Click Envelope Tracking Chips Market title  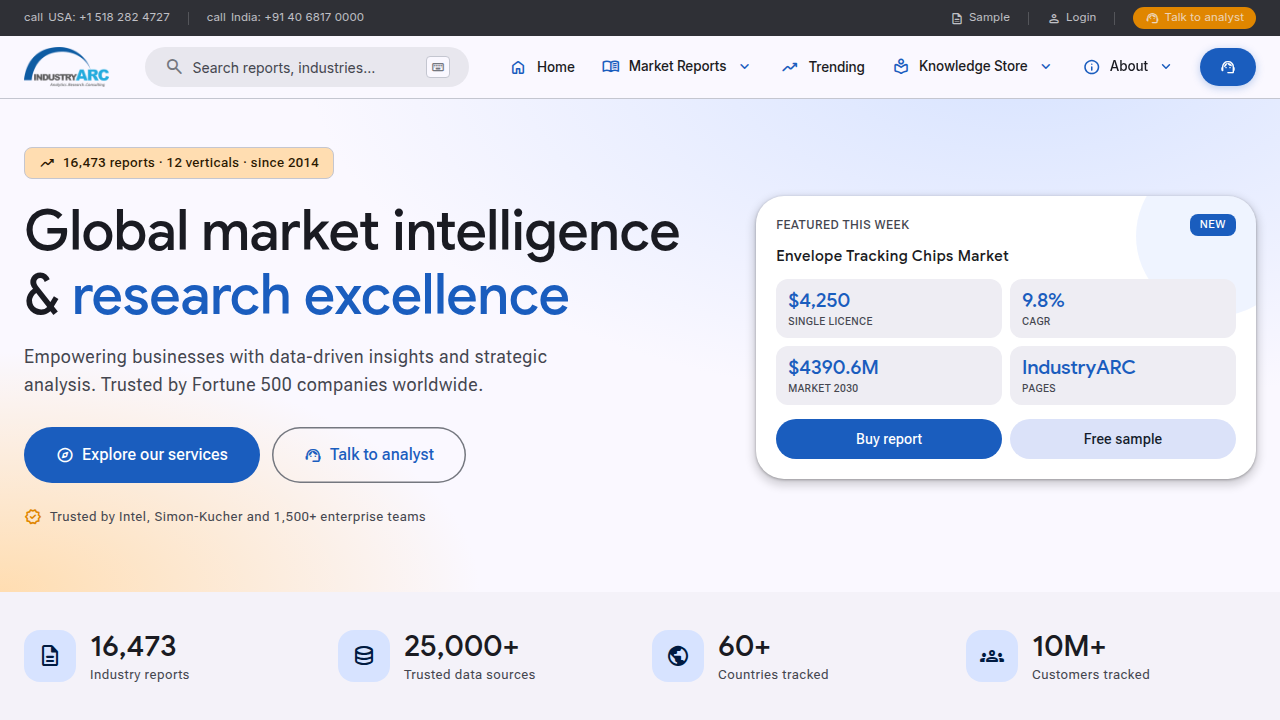(x=892, y=256)
